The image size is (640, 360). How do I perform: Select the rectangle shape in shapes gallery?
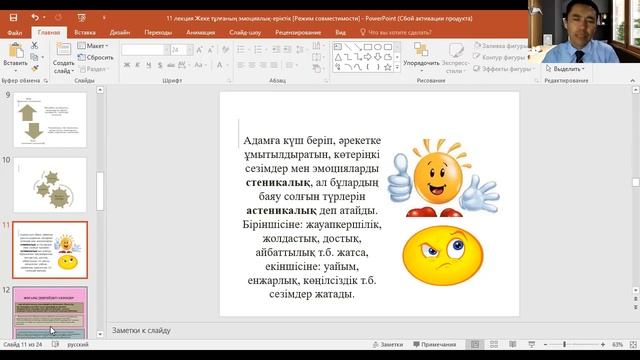pos(368,47)
